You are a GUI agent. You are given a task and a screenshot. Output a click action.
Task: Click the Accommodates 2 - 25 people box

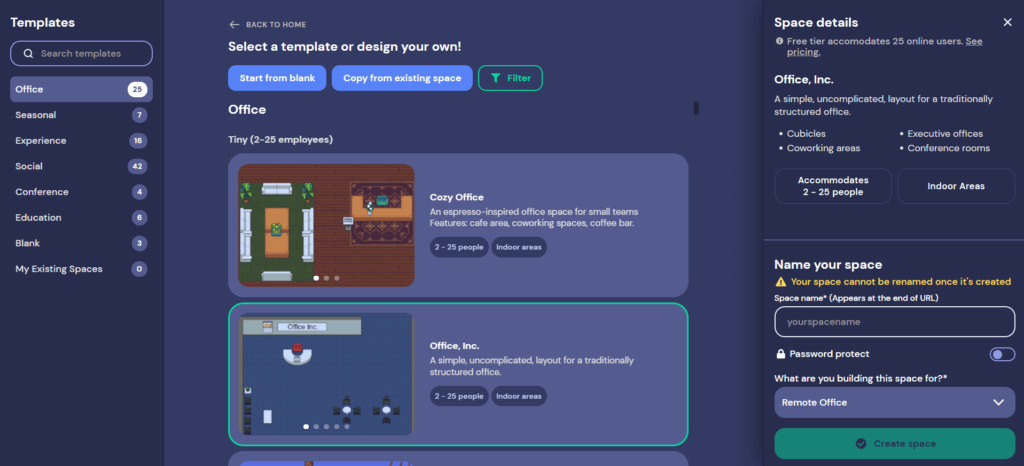click(x=833, y=186)
